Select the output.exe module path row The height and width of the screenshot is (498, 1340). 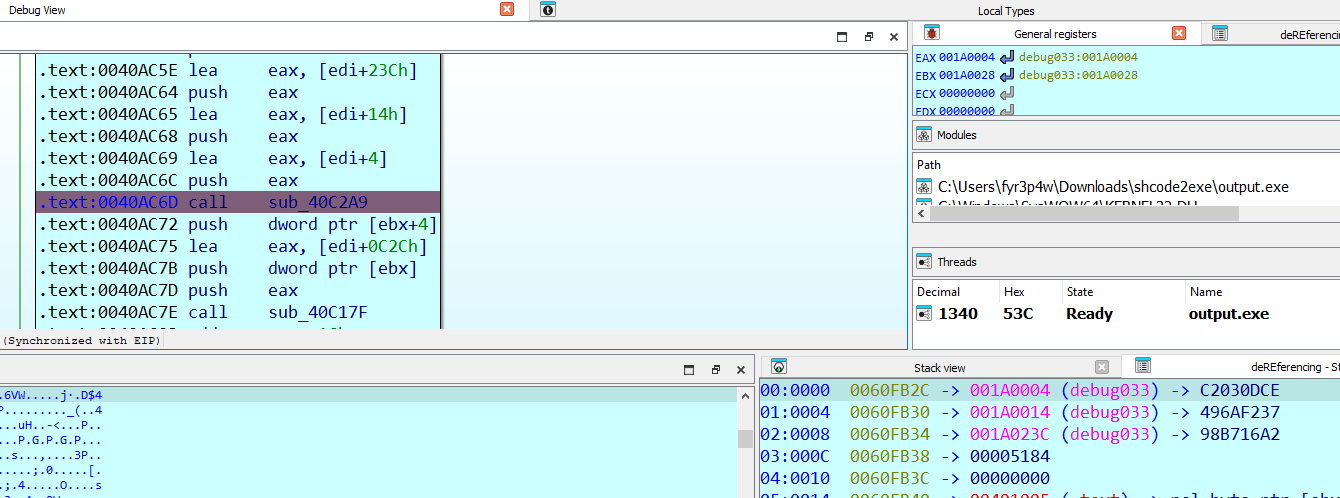1112,187
